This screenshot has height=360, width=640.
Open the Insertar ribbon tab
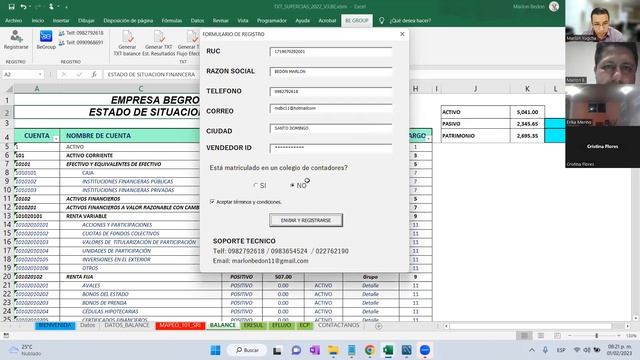61,20
